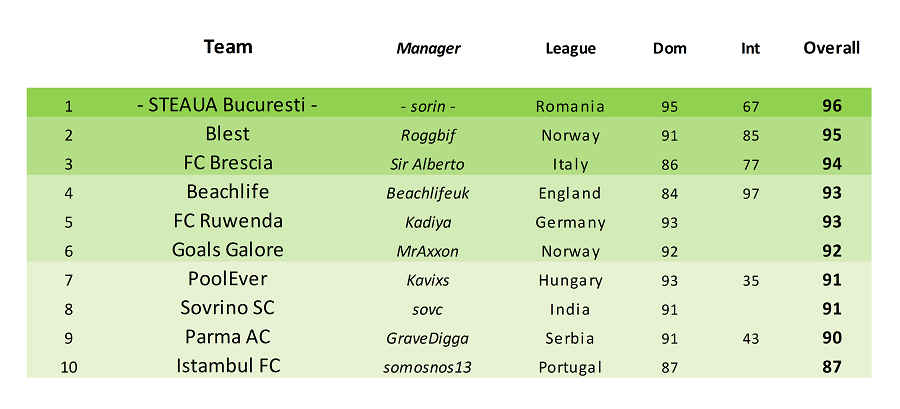Click the Team column header
Viewport: 900px width, 409px height.
point(228,46)
